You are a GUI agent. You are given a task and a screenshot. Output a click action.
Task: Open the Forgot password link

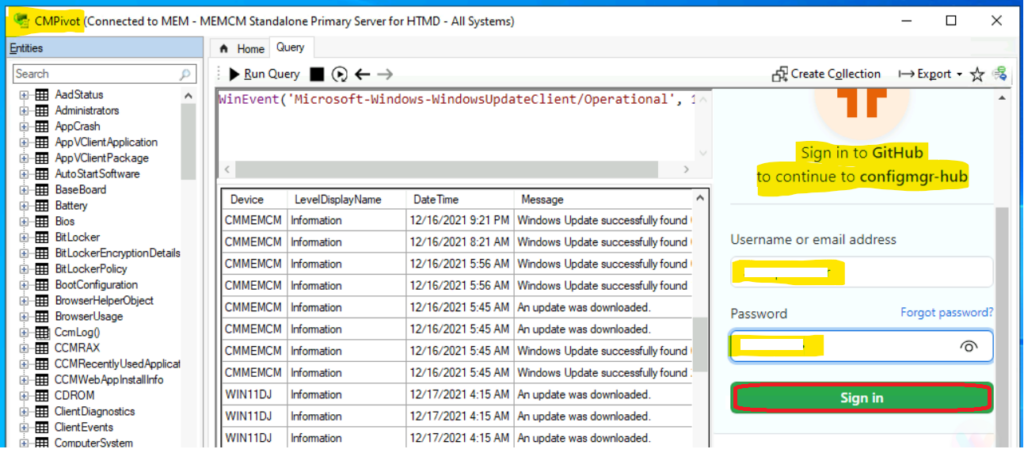(947, 313)
